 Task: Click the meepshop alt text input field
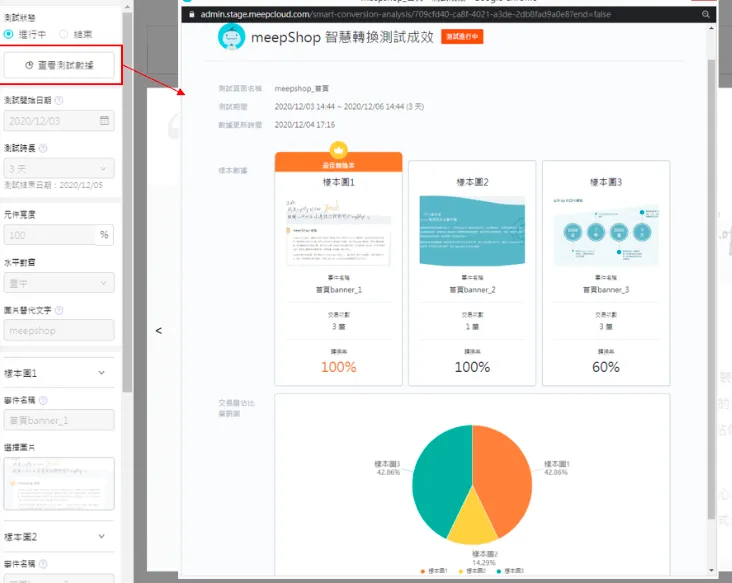[x=59, y=330]
